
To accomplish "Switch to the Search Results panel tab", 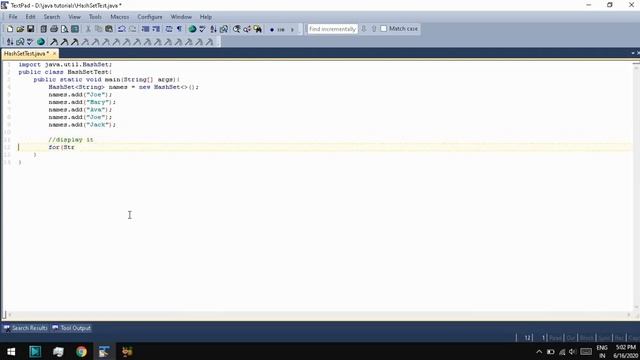I will coord(26,328).
